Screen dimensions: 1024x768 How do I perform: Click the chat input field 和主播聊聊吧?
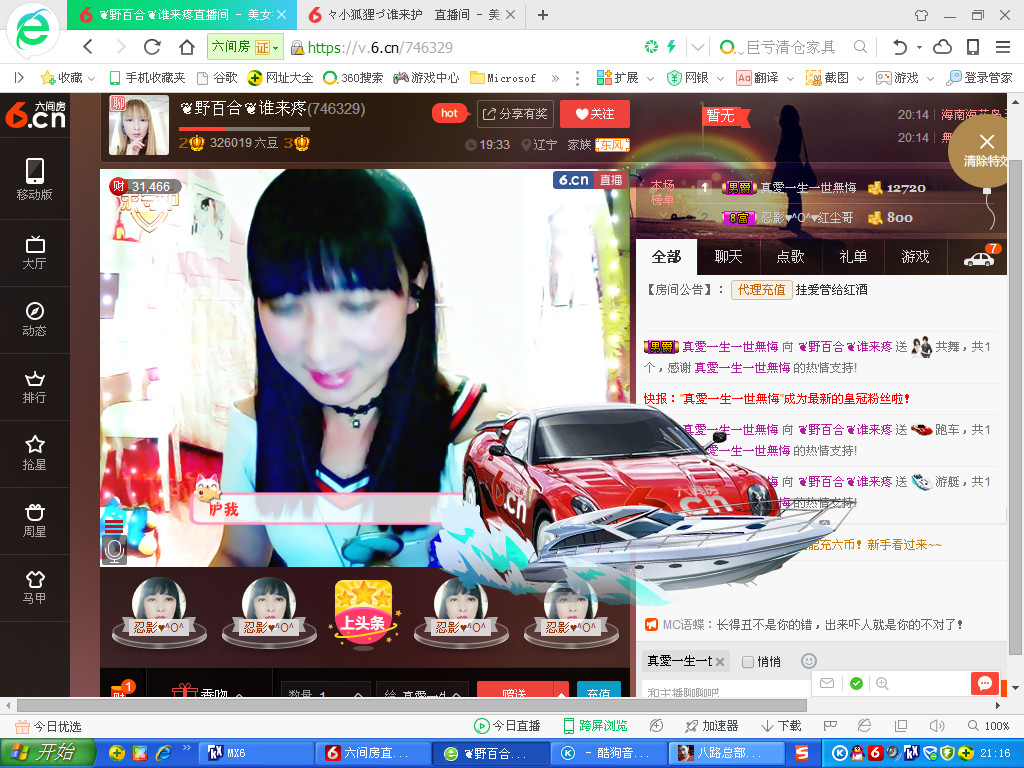click(724, 691)
